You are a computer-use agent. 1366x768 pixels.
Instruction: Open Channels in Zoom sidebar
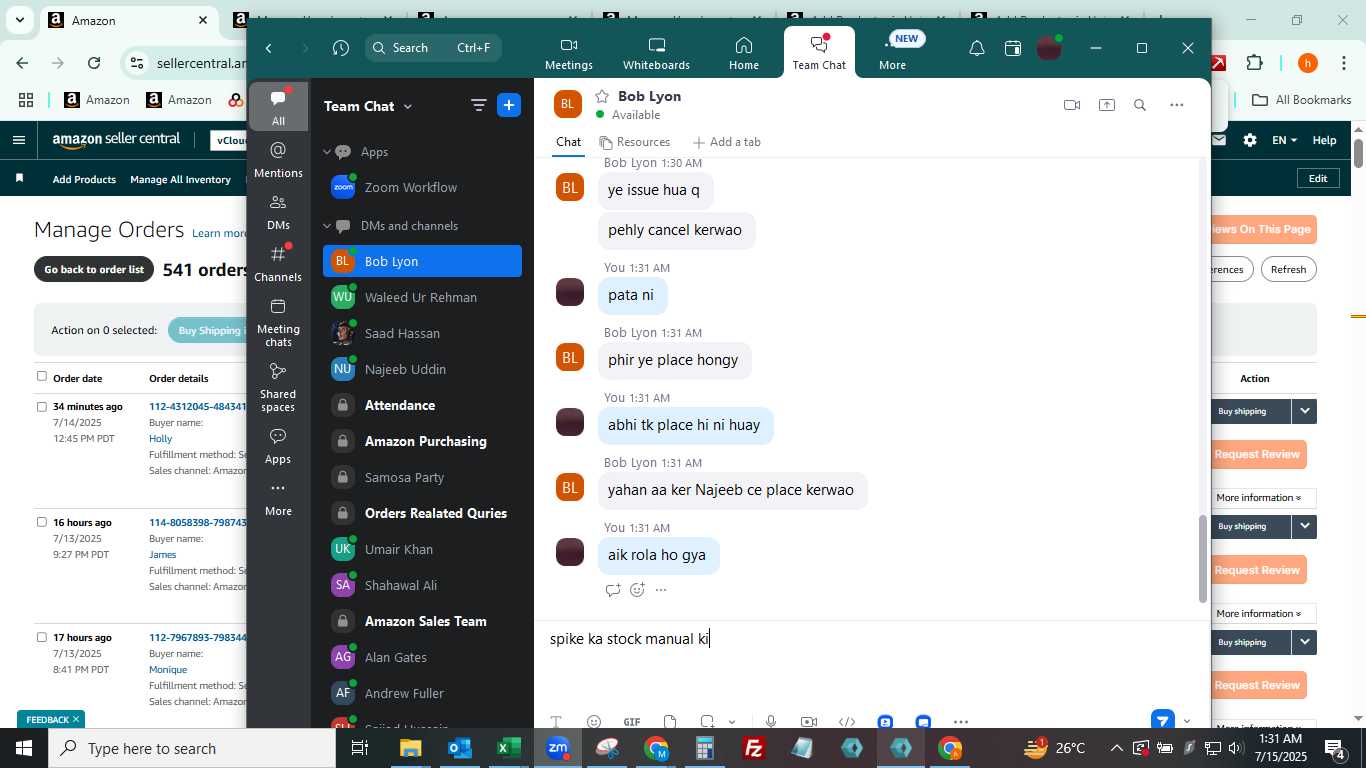pyautogui.click(x=278, y=264)
